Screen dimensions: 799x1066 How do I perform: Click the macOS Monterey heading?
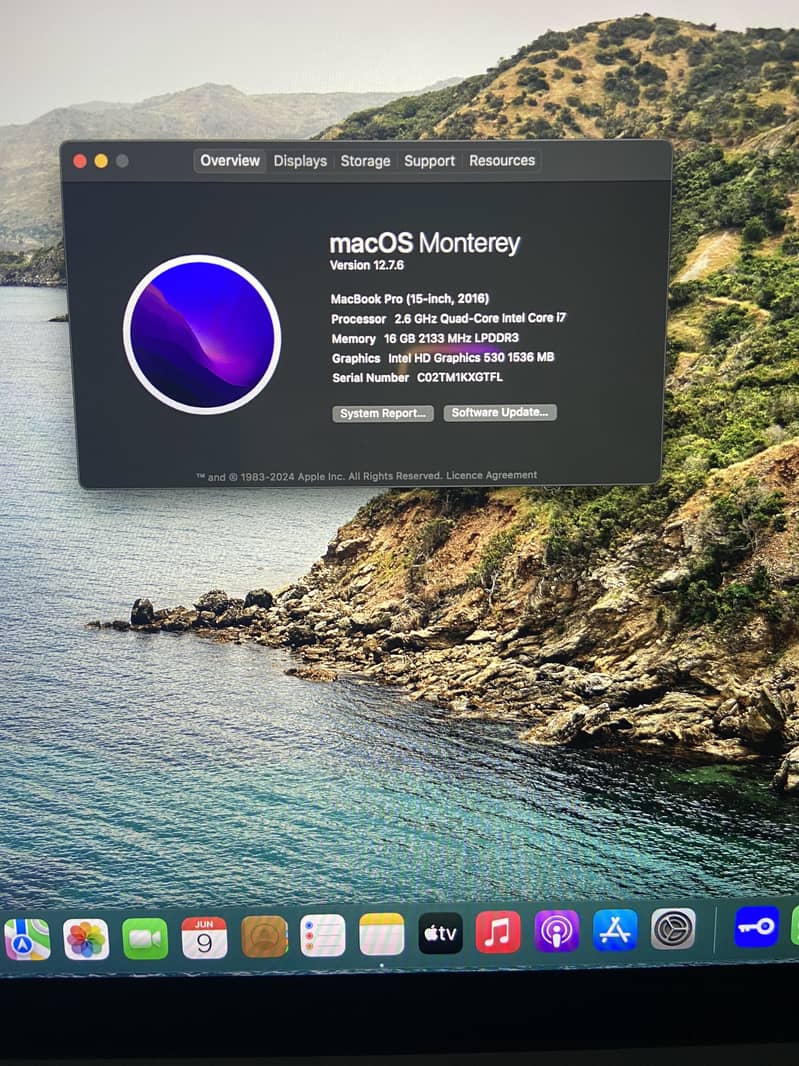(424, 243)
